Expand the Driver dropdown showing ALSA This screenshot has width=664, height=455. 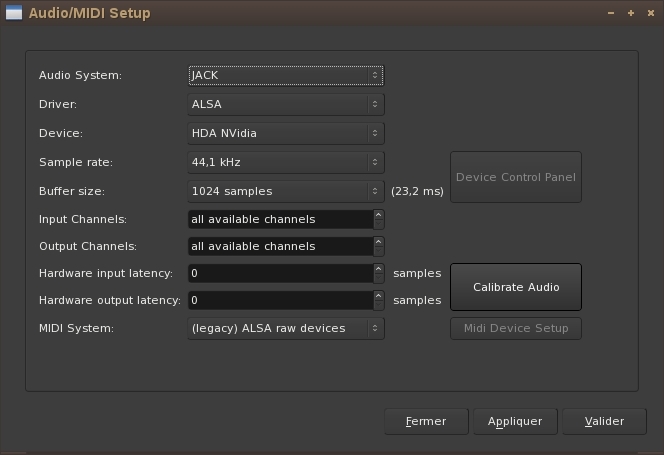point(285,103)
